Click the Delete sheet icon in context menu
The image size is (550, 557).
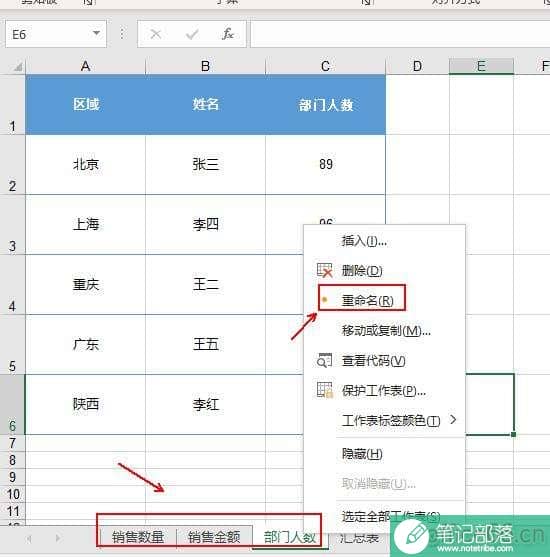tap(324, 271)
